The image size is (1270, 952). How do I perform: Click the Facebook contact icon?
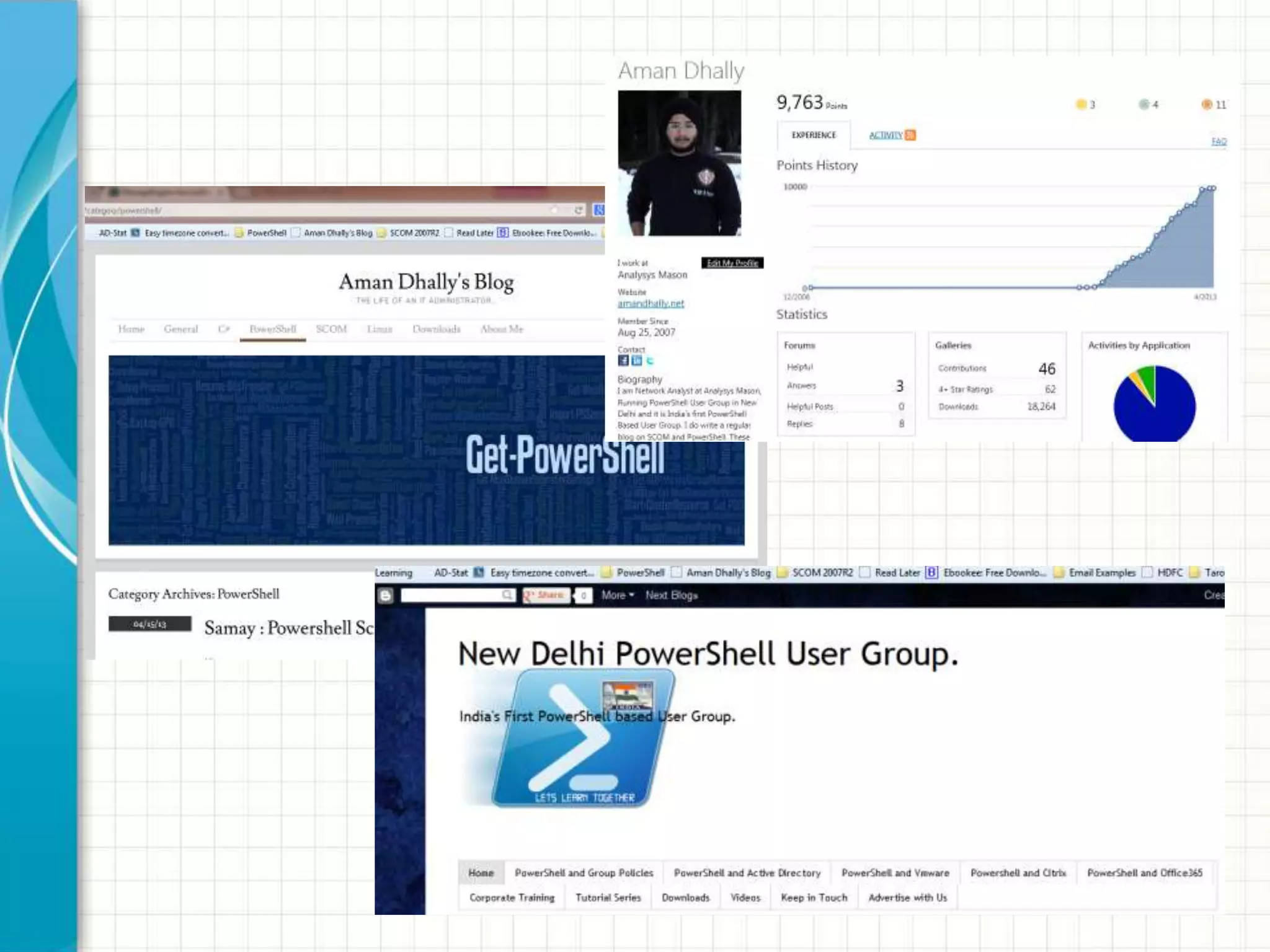pos(623,360)
